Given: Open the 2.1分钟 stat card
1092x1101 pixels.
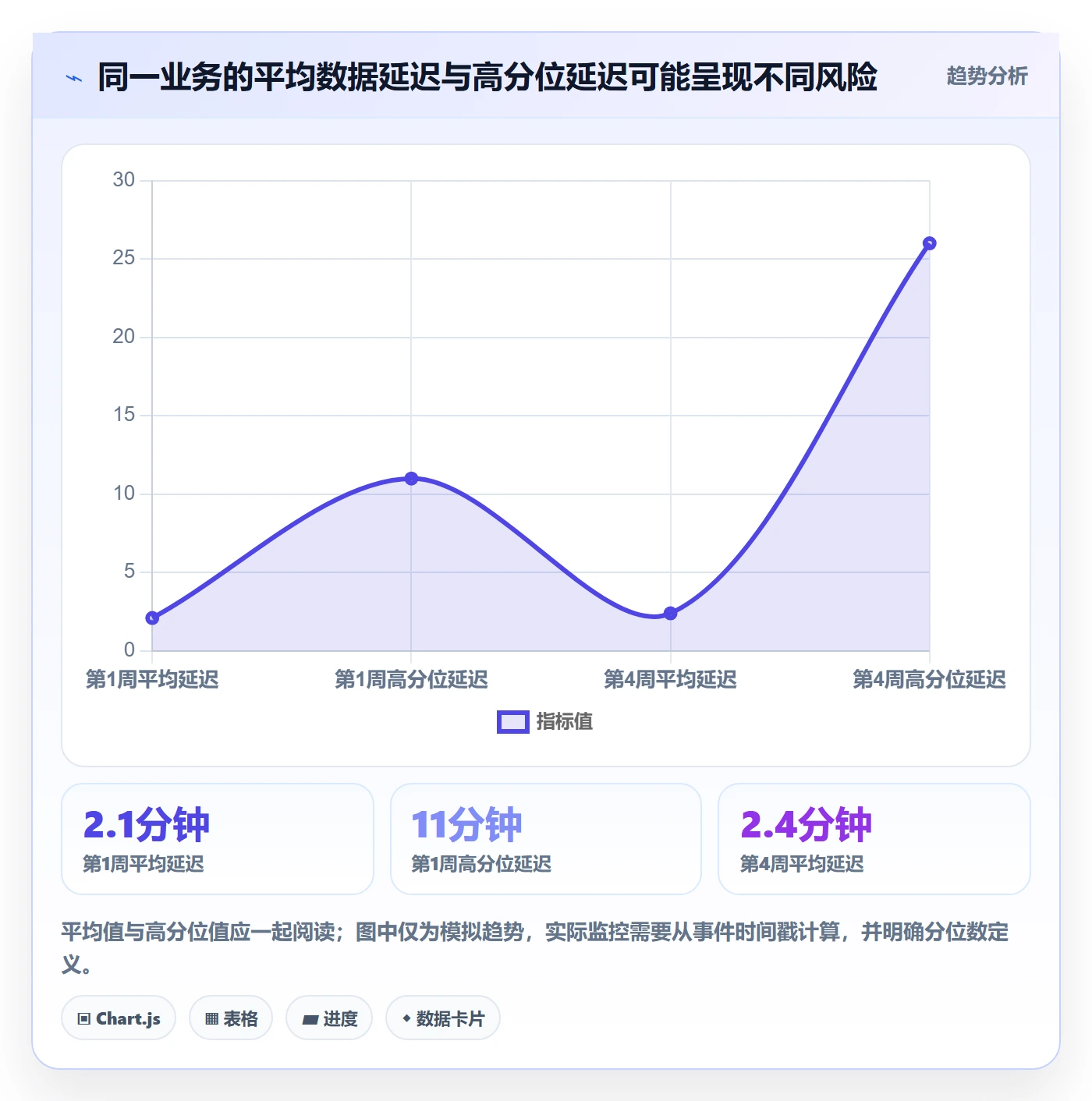Looking at the screenshot, I should tap(218, 839).
